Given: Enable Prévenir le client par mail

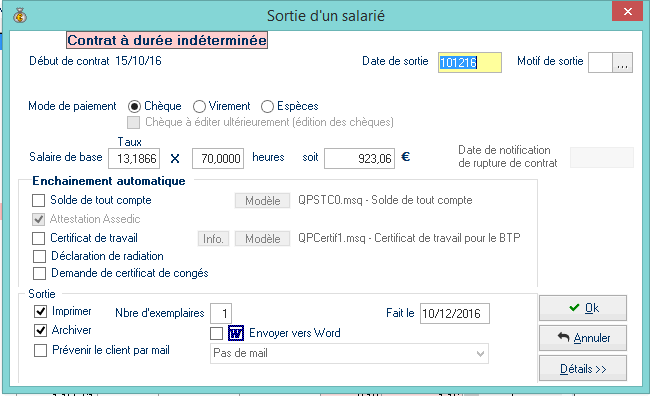Looking at the screenshot, I should 40,350.
